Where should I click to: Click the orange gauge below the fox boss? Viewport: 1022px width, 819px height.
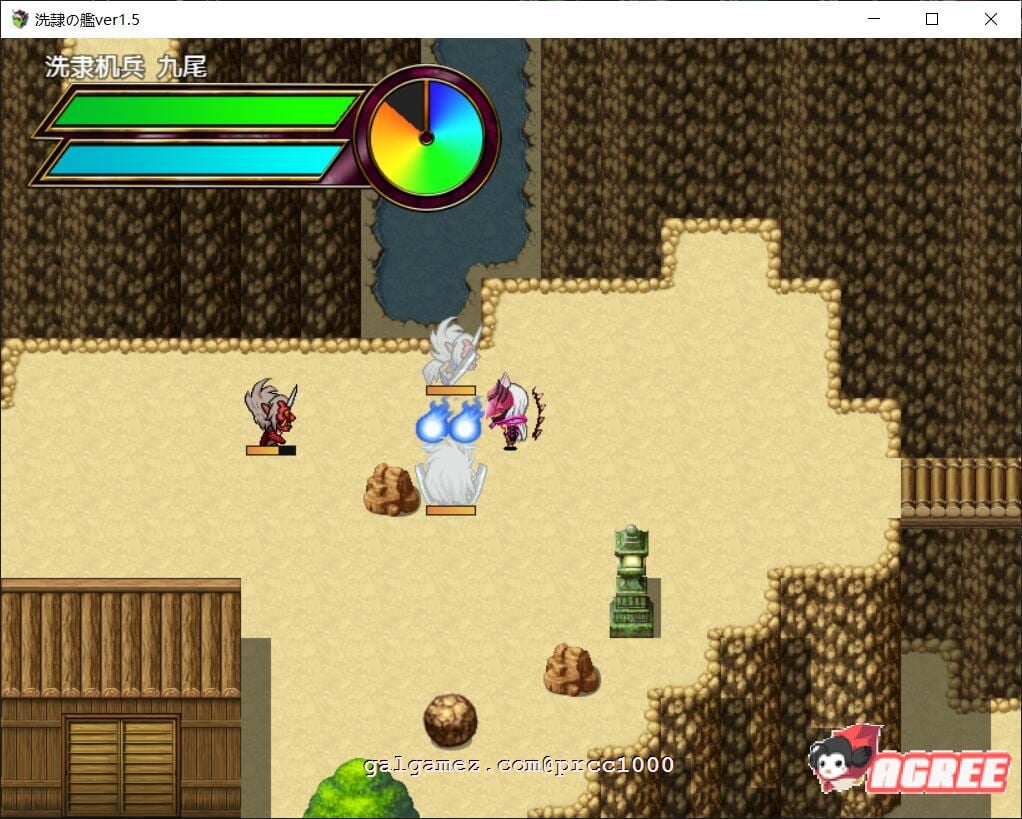(451, 508)
